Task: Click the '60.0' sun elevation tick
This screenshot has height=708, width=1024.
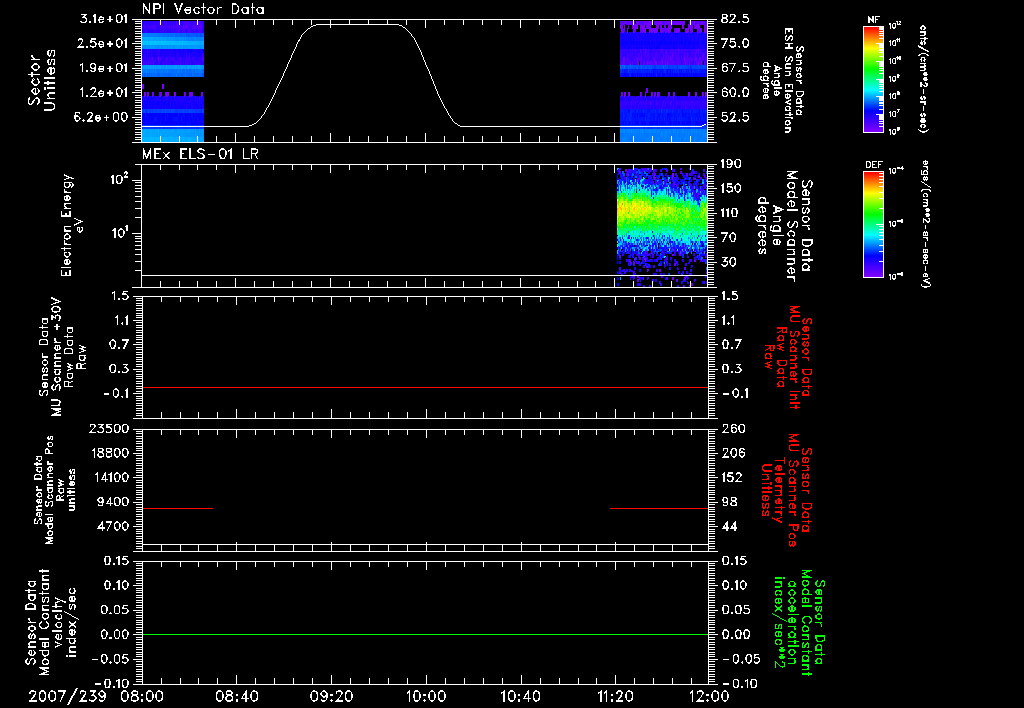Action: [735, 93]
